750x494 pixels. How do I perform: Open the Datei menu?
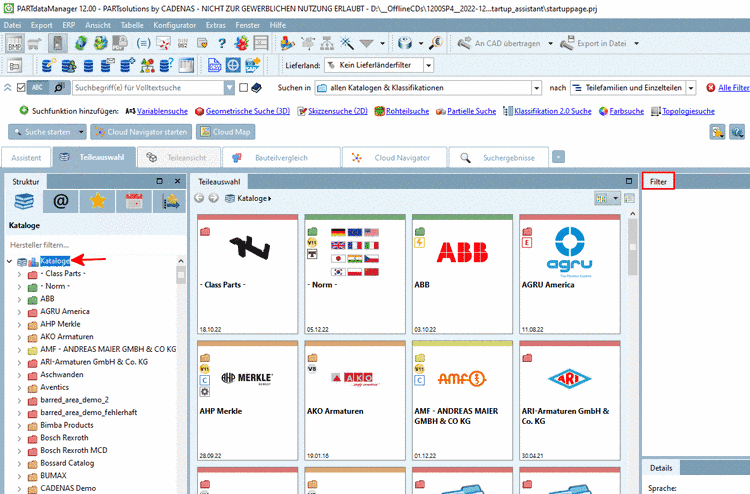(x=12, y=25)
